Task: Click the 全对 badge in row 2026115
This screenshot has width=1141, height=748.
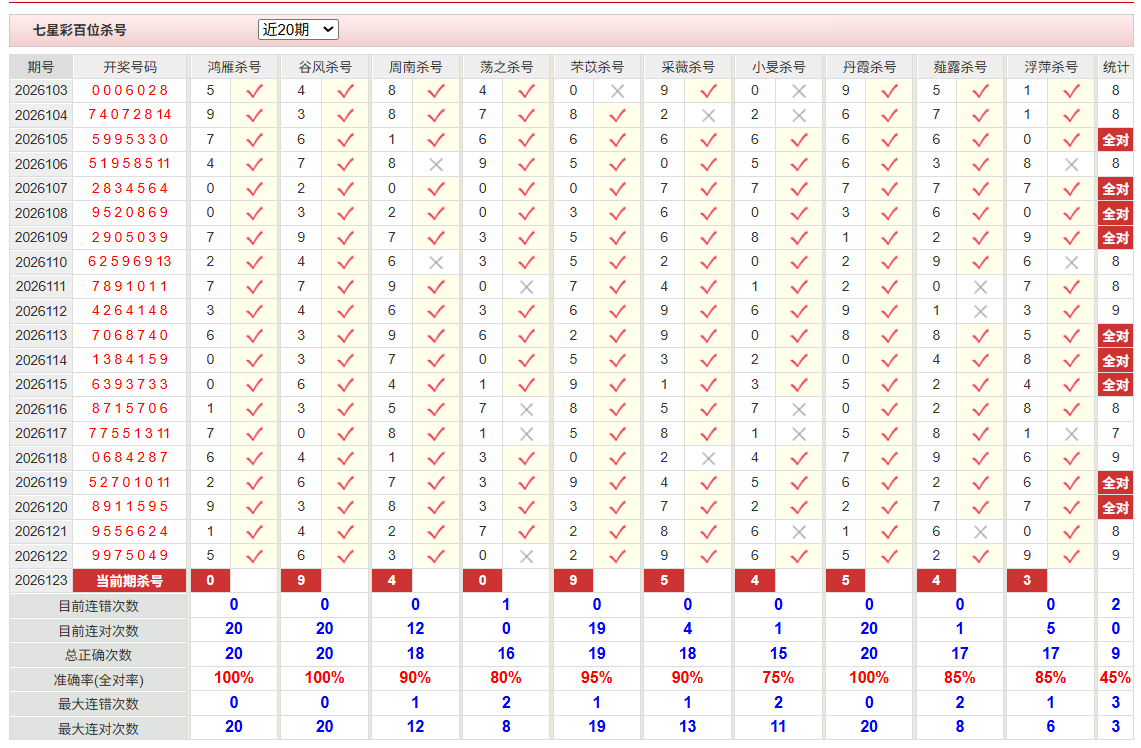Action: pos(1116,385)
